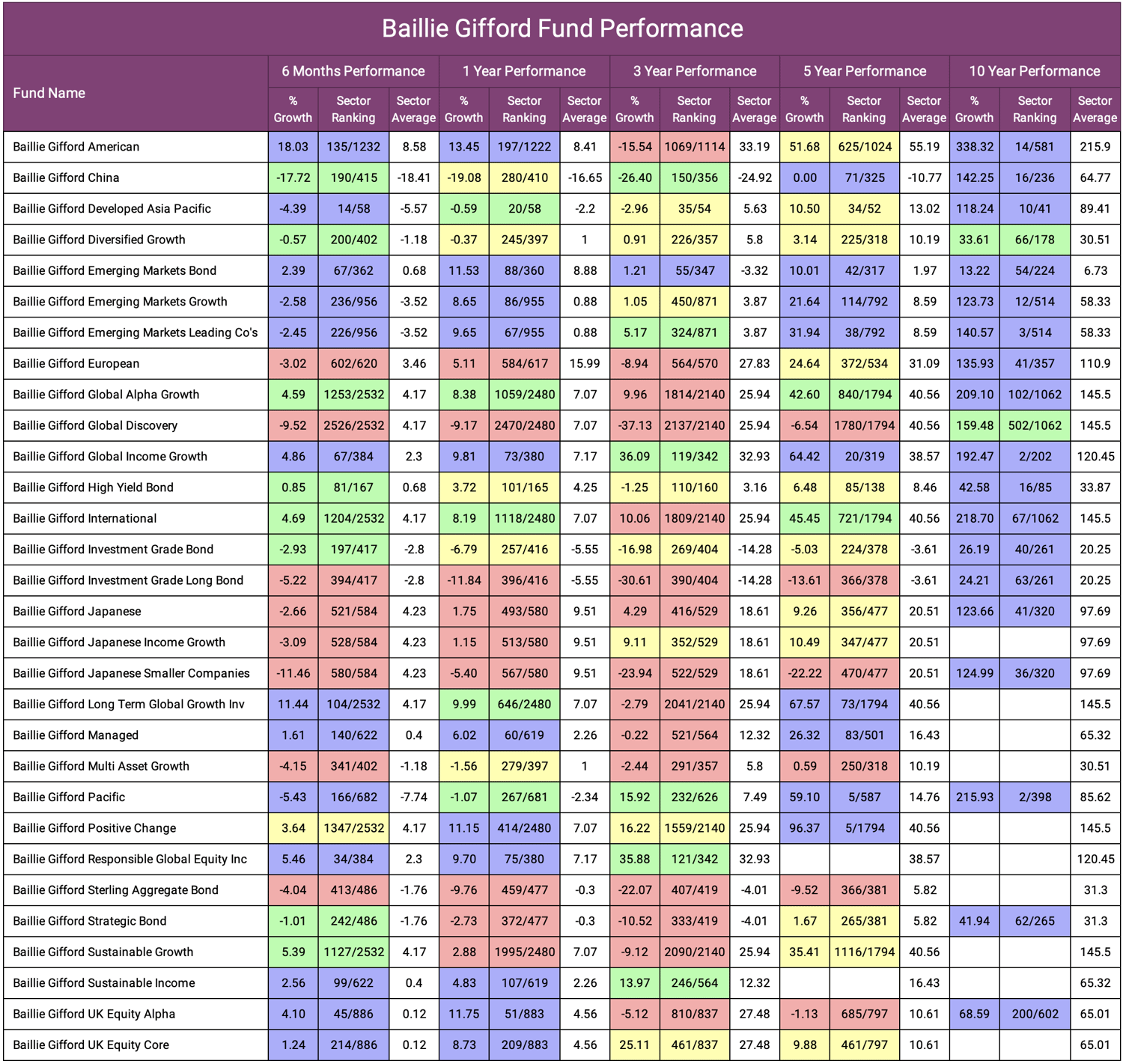The width and height of the screenshot is (1123, 1064).
Task: Select Baillie Gifford Positive Change name
Action: pyautogui.click(x=94, y=828)
